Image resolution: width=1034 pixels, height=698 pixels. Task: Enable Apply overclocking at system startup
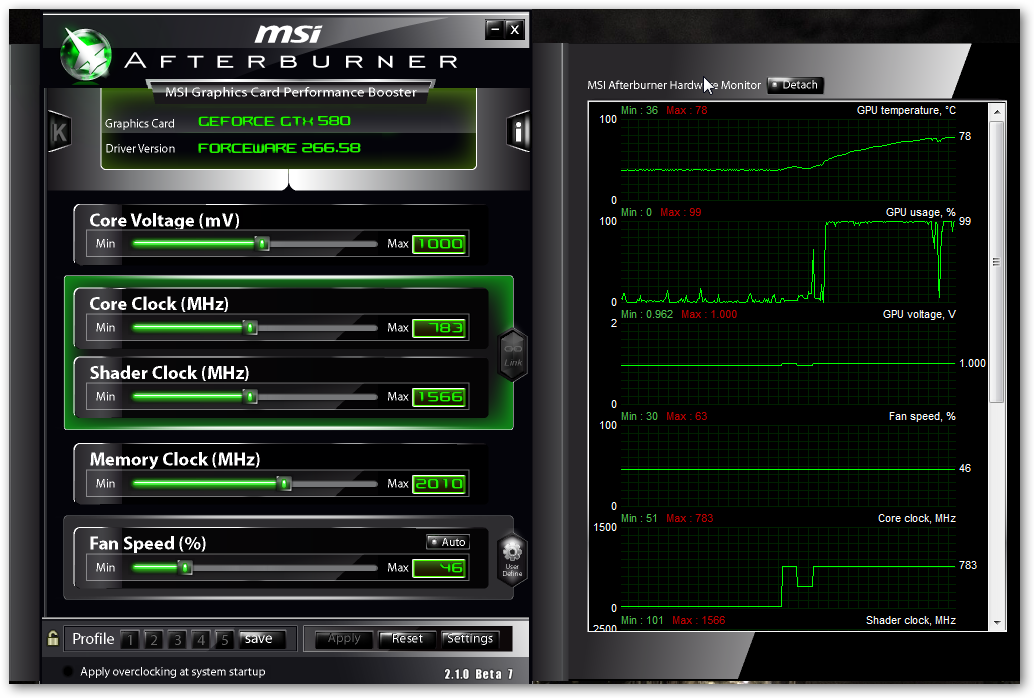[67, 672]
